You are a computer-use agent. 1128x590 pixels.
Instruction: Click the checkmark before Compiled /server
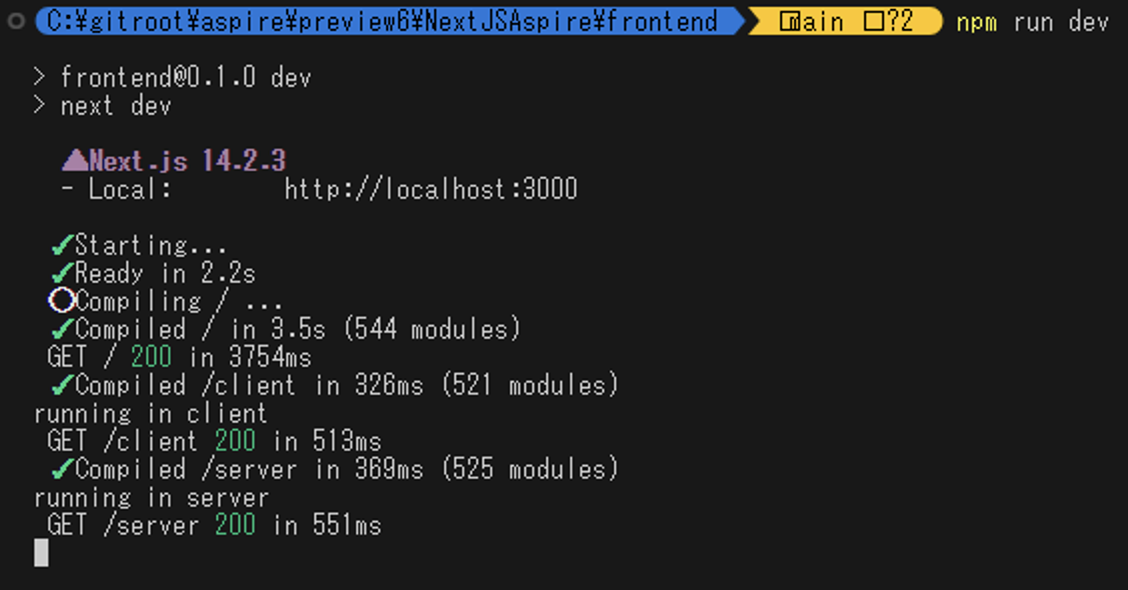click(x=62, y=470)
